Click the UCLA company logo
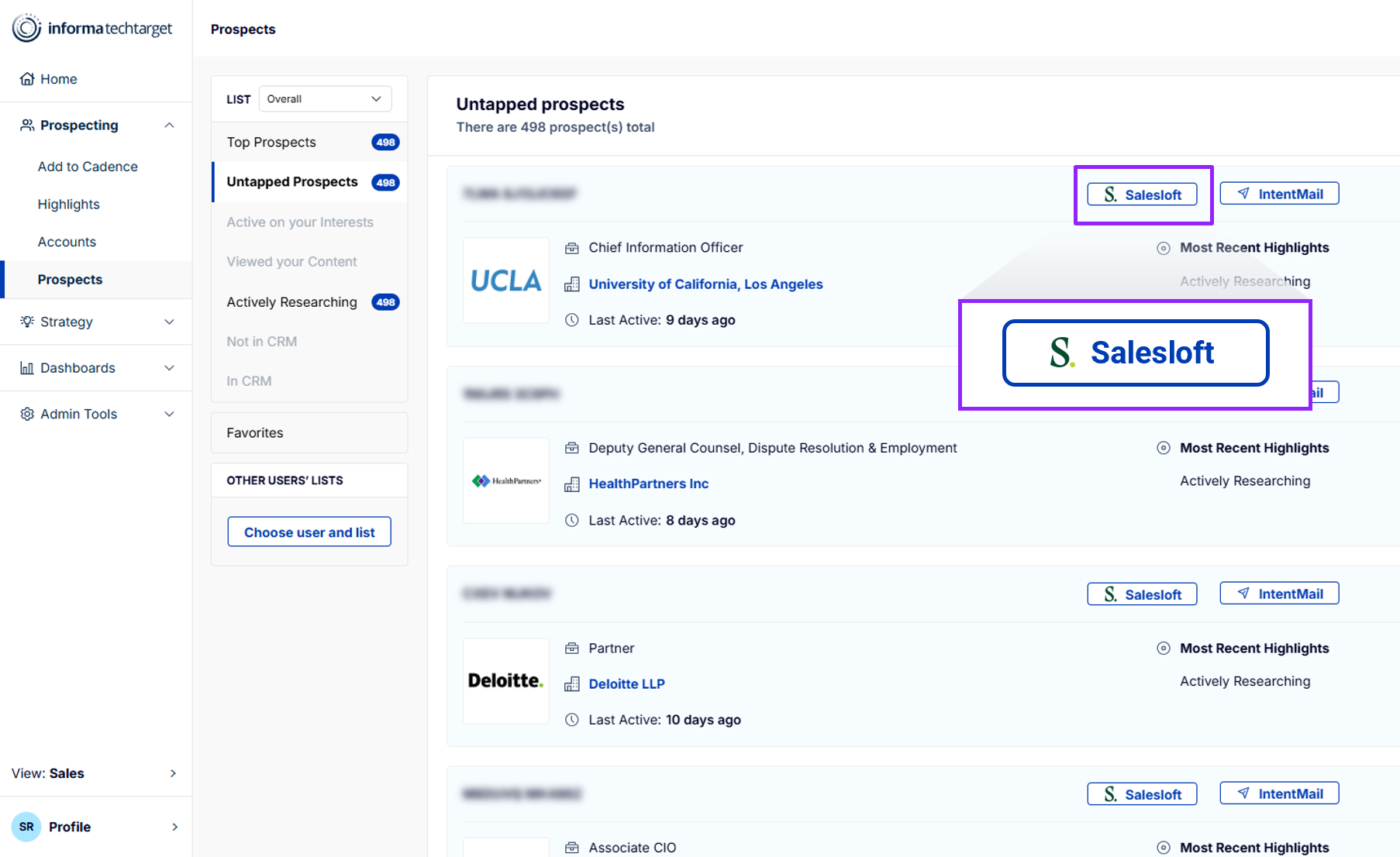 tap(505, 281)
